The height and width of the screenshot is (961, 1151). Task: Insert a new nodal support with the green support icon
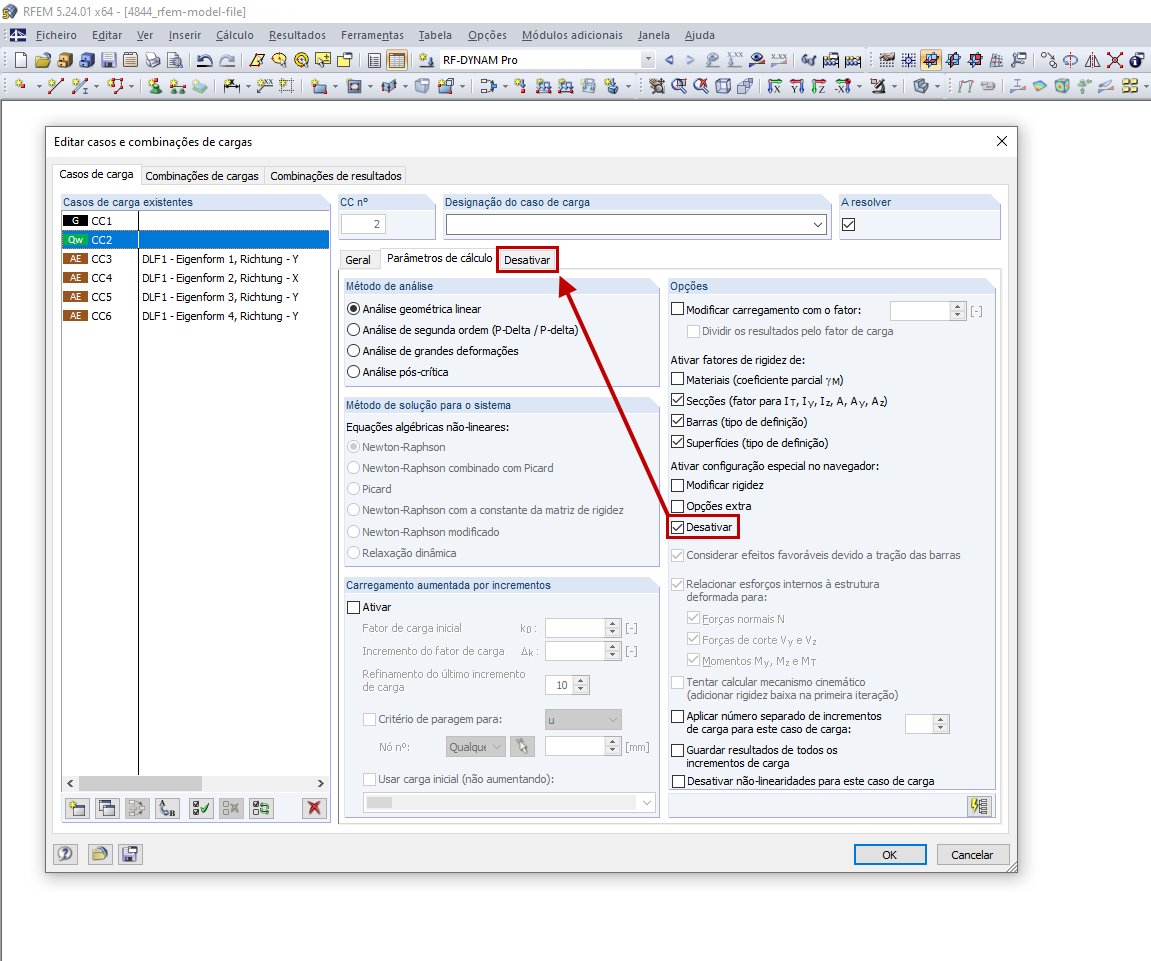point(154,87)
